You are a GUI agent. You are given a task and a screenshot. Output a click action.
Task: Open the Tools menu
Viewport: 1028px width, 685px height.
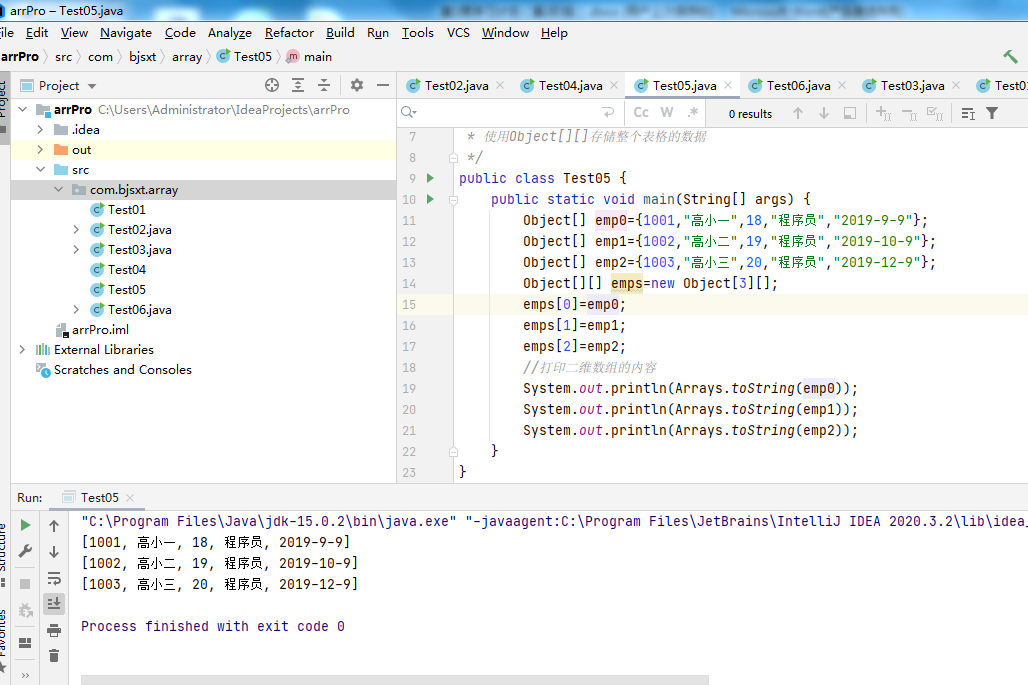418,33
